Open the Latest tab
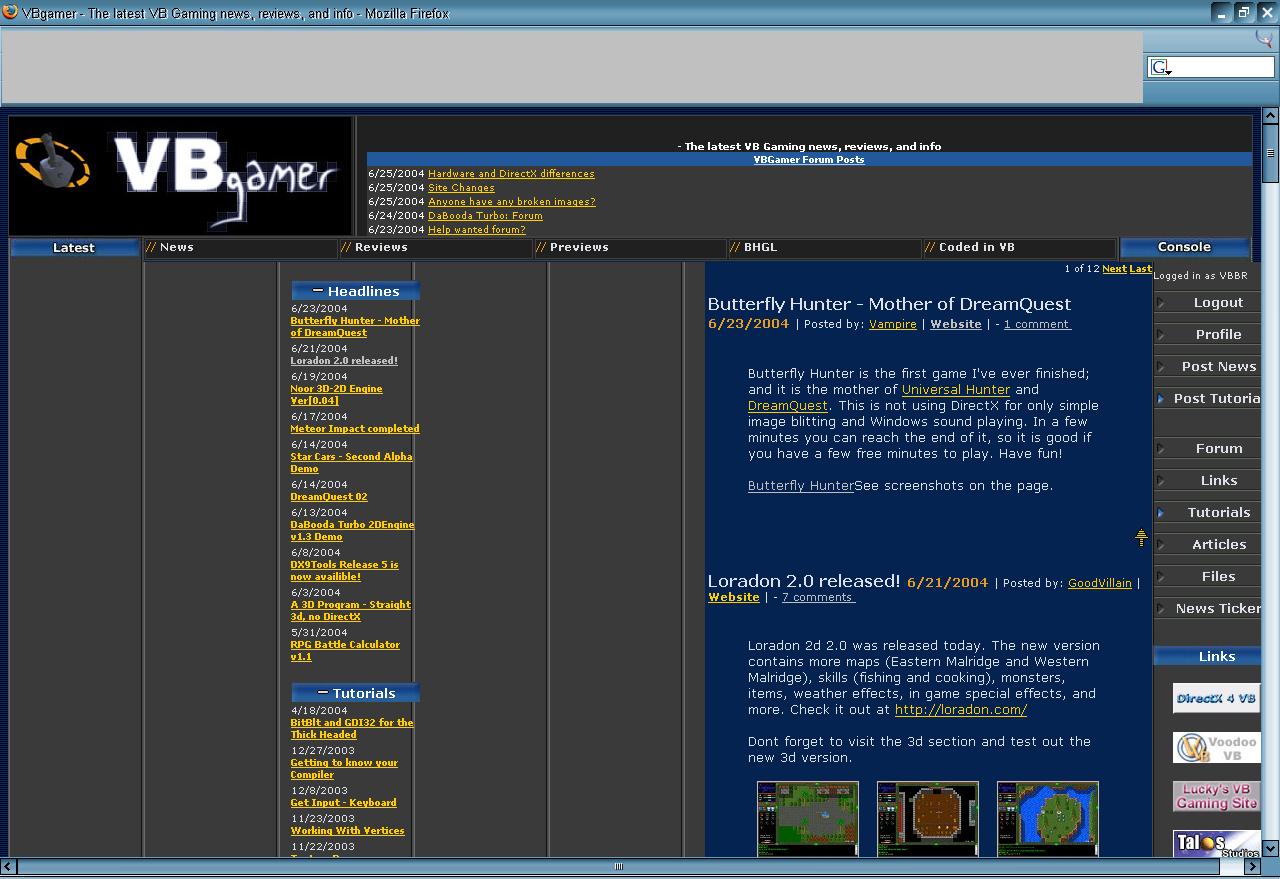 [74, 248]
